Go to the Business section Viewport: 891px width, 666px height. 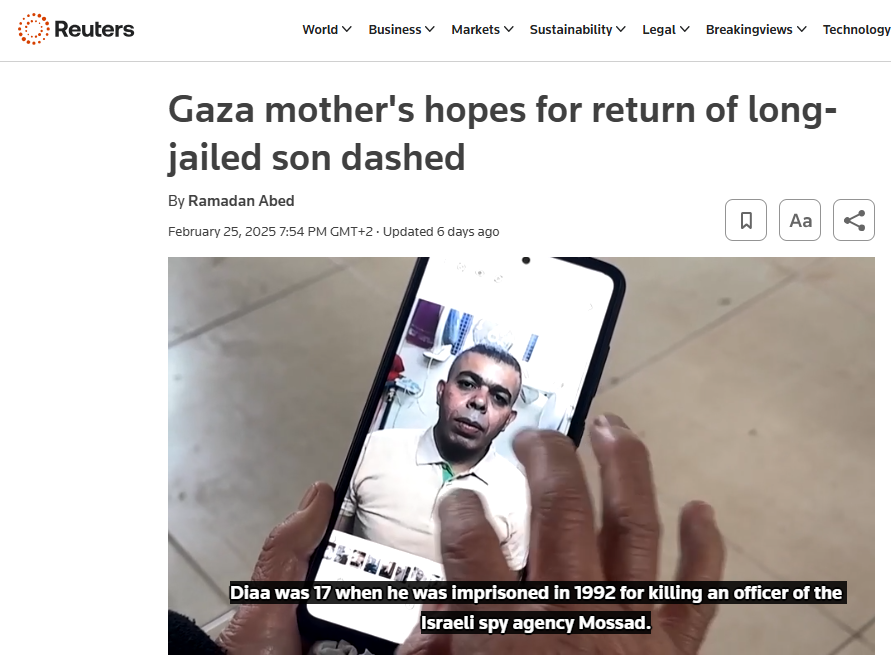click(395, 30)
